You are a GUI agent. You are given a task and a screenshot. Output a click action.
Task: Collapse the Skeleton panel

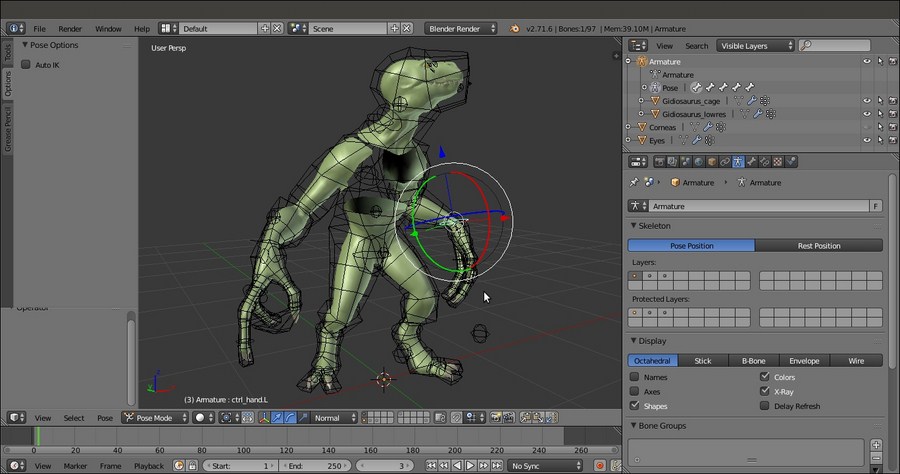[x=633, y=226]
